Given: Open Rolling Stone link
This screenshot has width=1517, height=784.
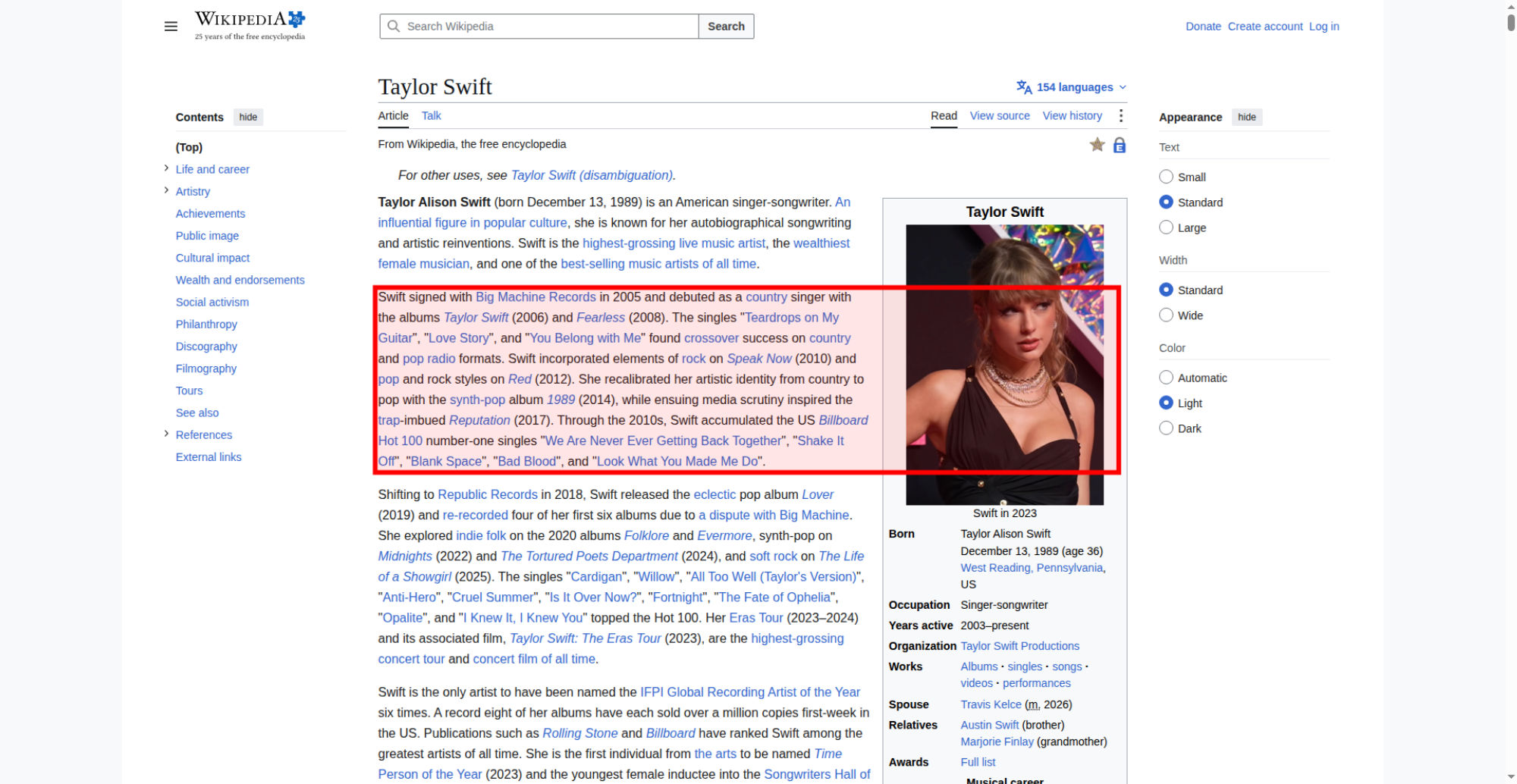Looking at the screenshot, I should [x=579, y=733].
